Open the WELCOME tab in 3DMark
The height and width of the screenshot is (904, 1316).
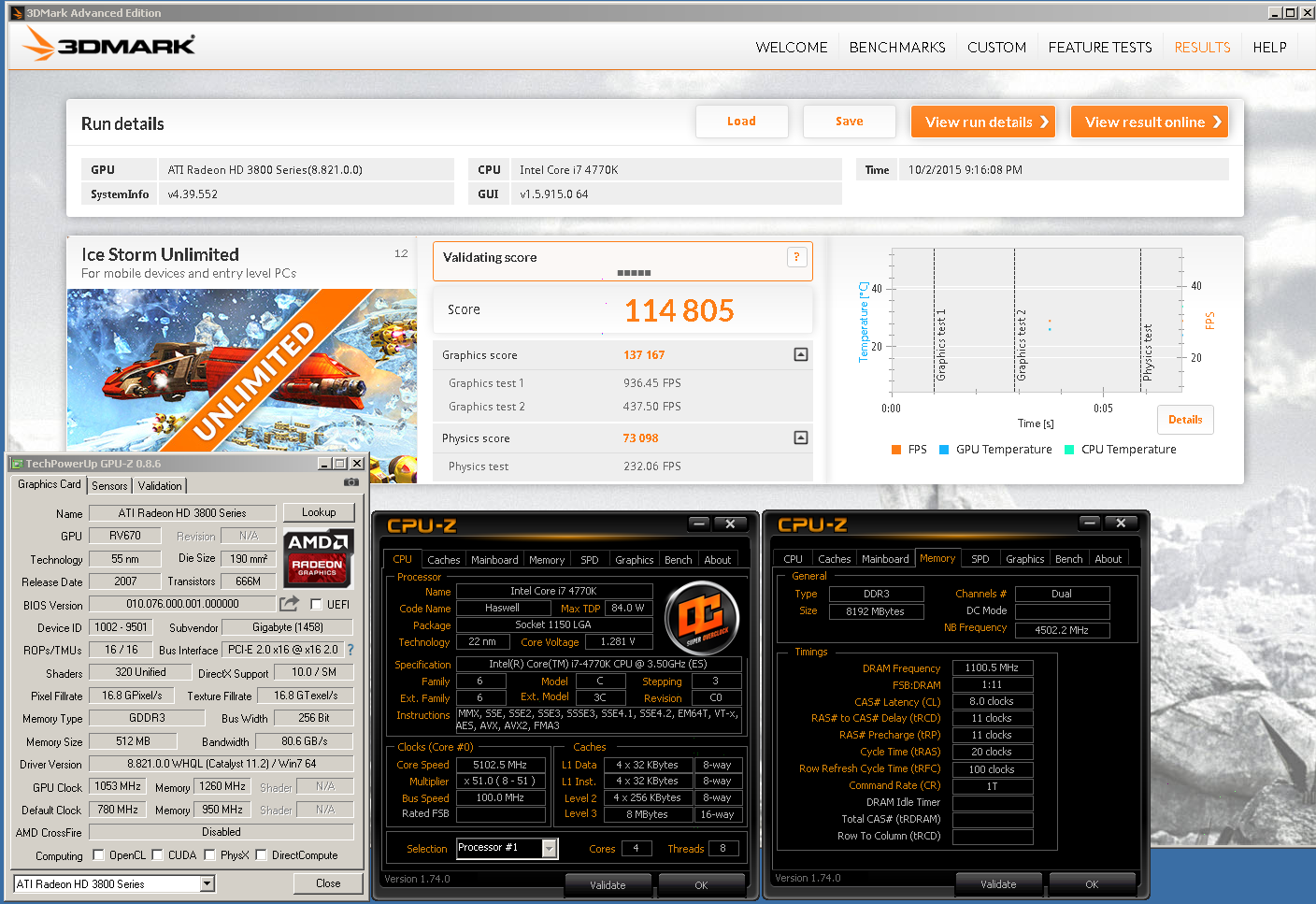792,48
